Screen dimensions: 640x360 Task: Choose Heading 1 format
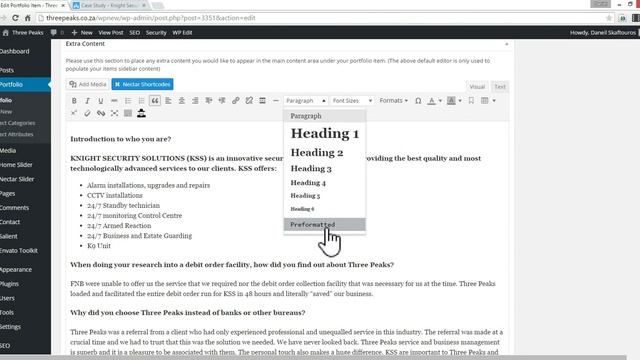point(324,133)
